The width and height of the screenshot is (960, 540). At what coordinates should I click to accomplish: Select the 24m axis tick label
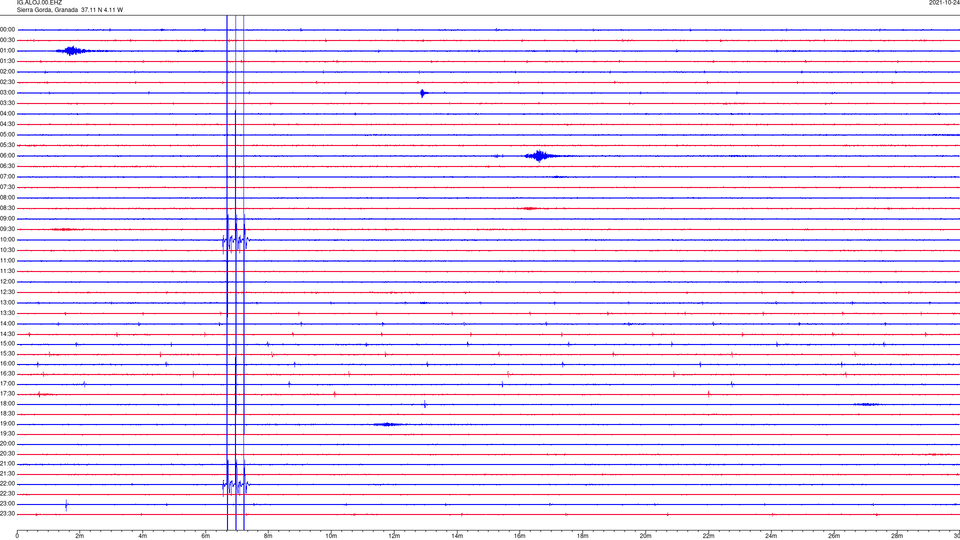(x=771, y=536)
